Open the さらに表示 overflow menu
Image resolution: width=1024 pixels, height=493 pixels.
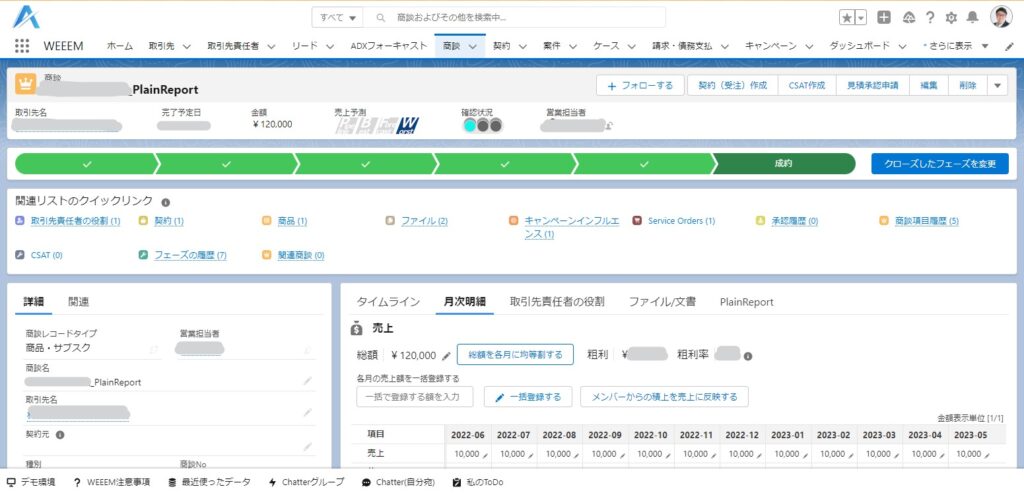point(955,46)
